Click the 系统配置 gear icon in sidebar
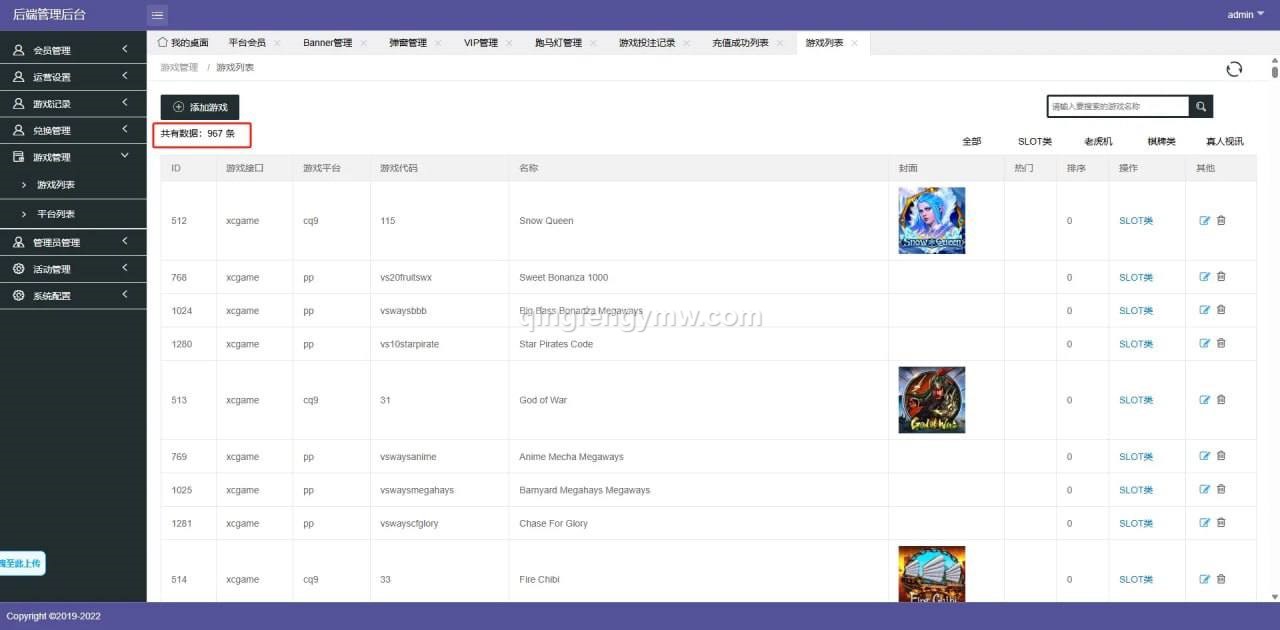 click(17, 295)
